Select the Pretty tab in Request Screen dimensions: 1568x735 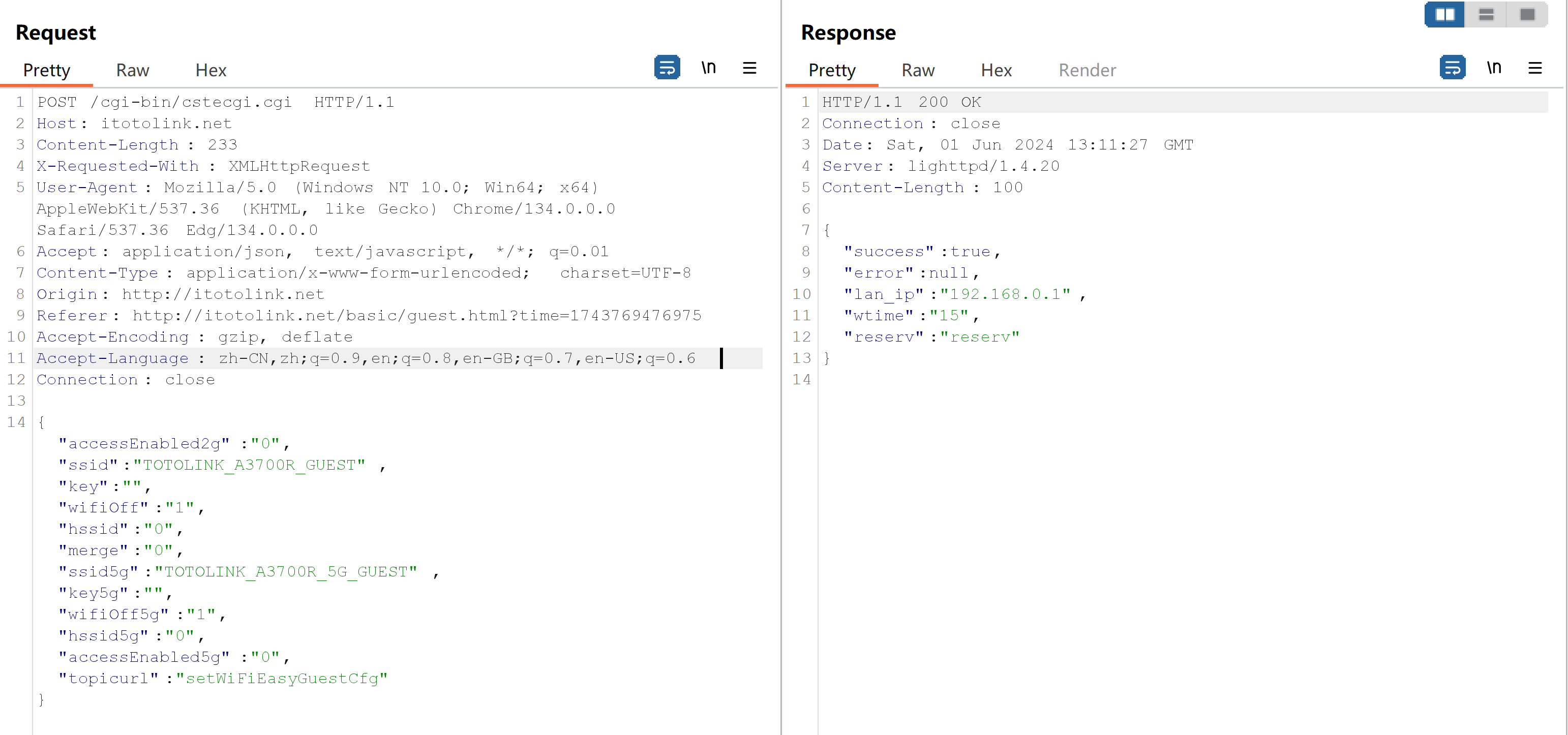46,71
